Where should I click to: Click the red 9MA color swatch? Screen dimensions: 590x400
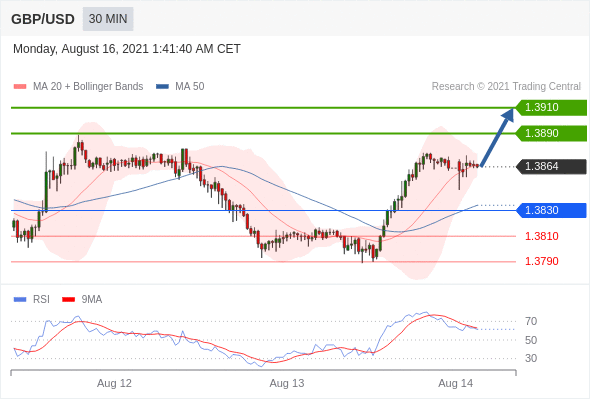(68, 300)
